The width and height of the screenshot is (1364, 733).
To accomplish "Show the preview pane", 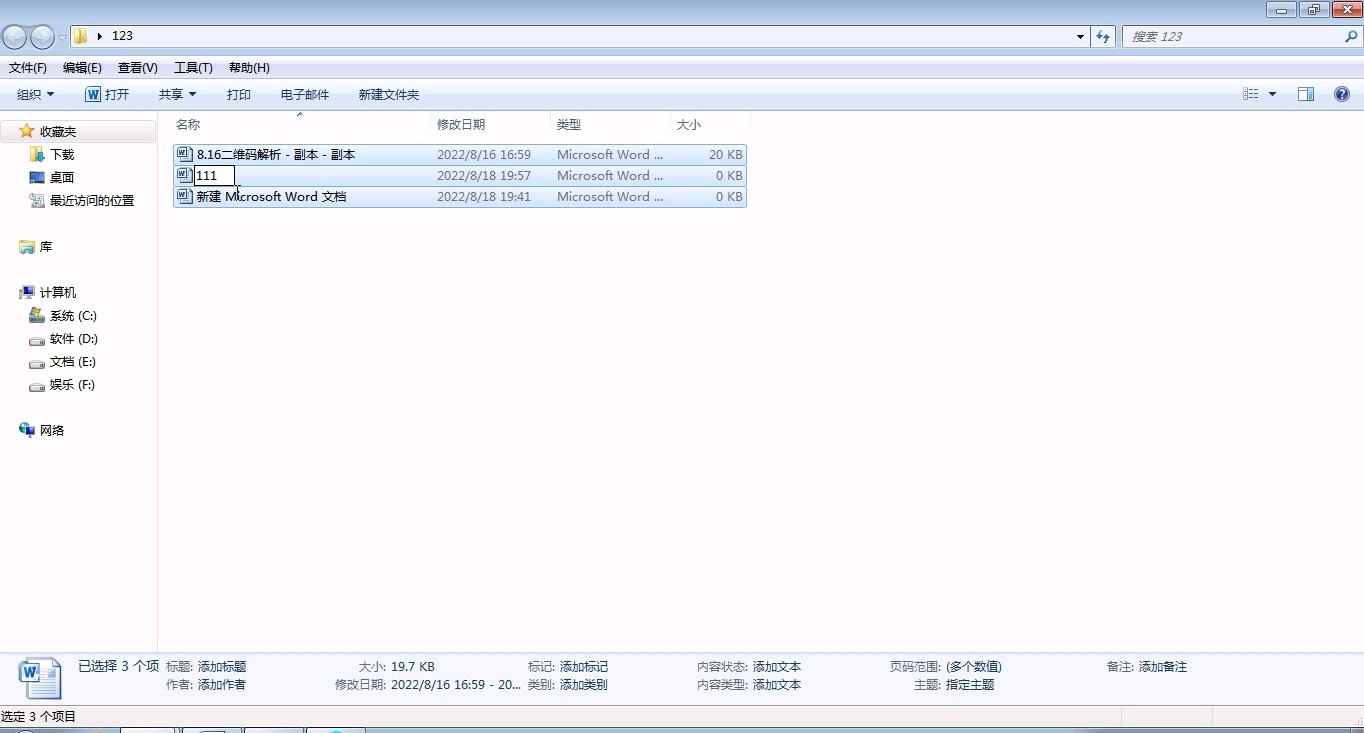I will tap(1306, 94).
